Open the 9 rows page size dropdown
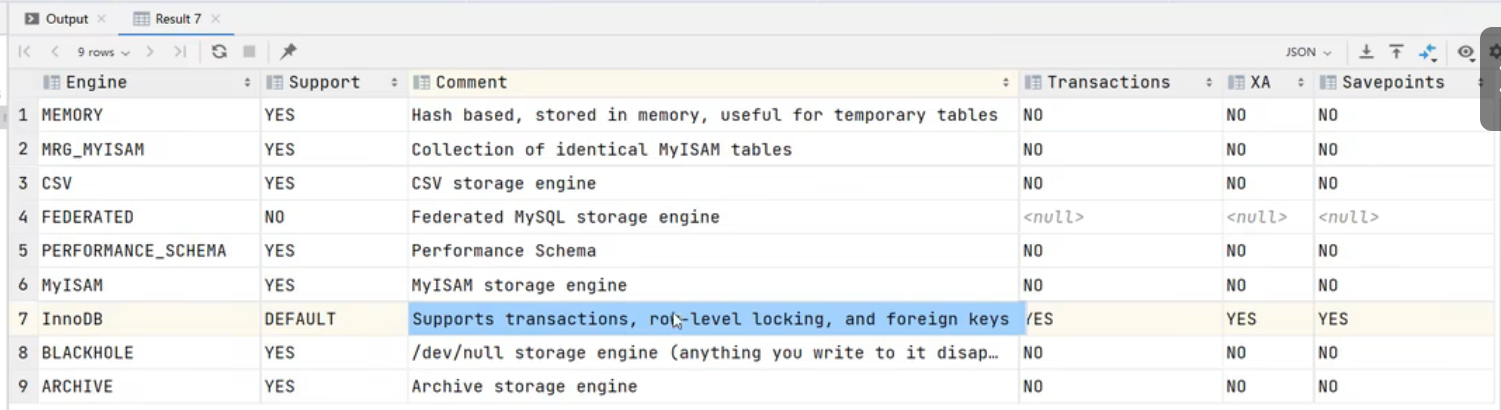The height and width of the screenshot is (410, 1501). click(x=103, y=52)
